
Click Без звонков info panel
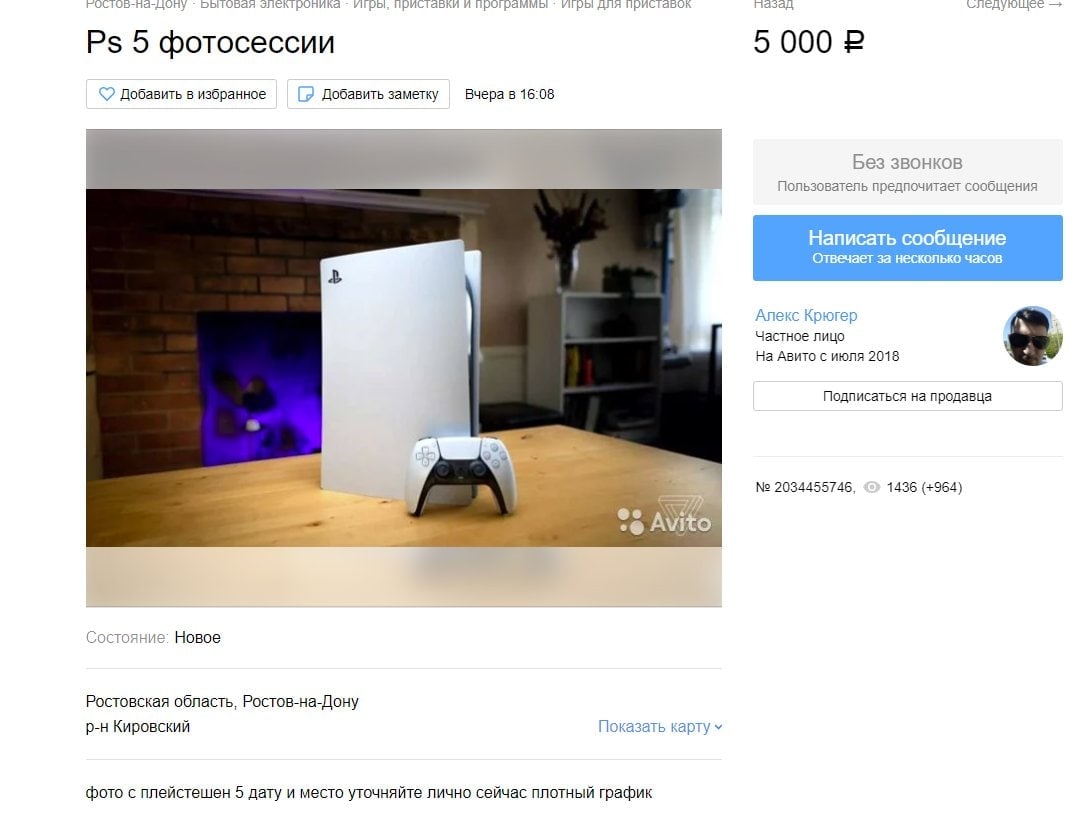(908, 172)
